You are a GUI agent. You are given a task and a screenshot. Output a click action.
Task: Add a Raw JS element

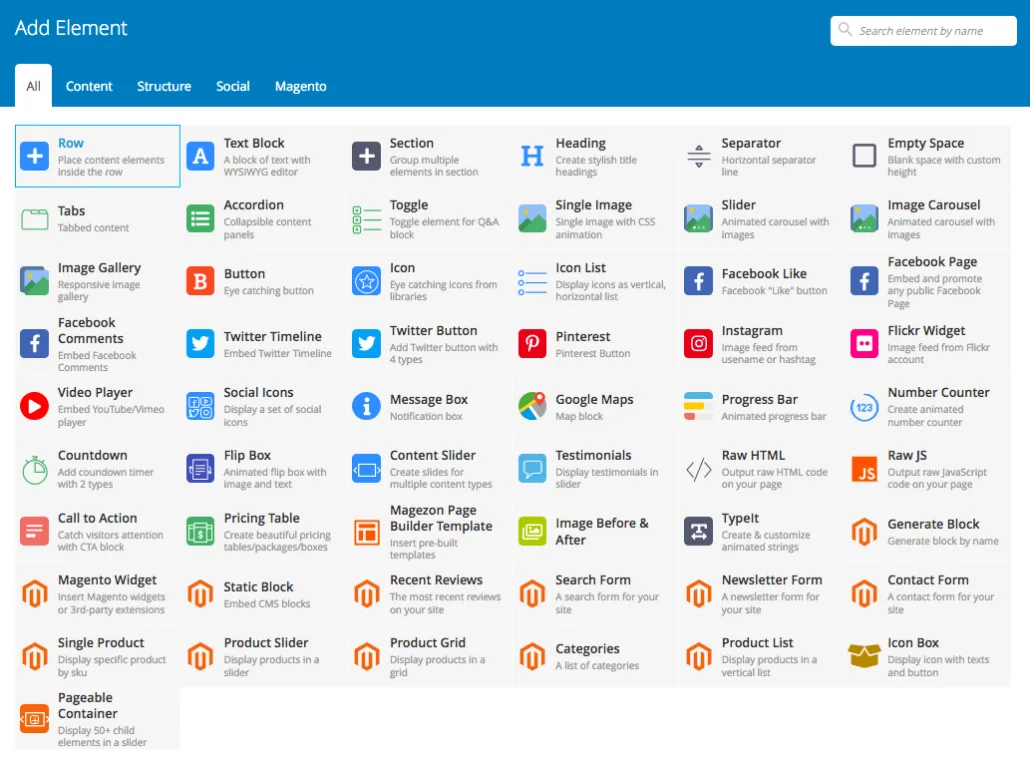(925, 467)
